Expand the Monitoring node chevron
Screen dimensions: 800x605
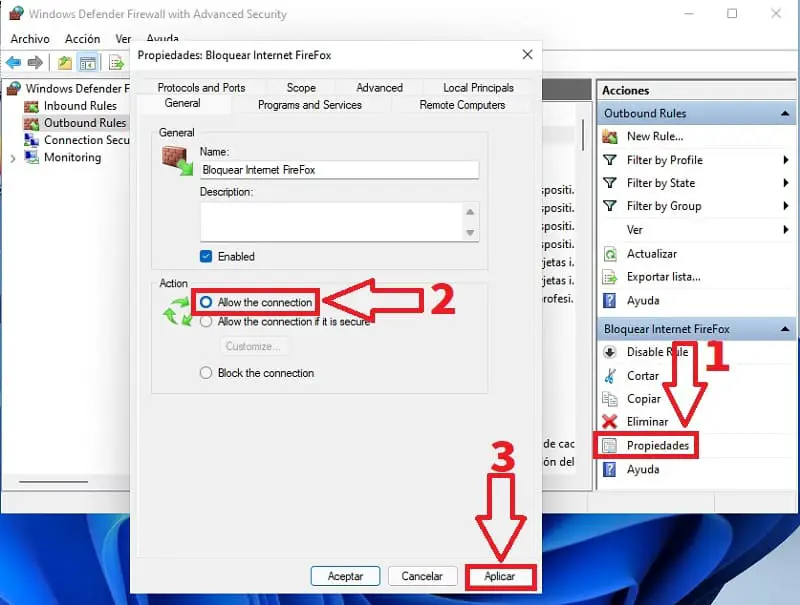pyautogui.click(x=13, y=158)
